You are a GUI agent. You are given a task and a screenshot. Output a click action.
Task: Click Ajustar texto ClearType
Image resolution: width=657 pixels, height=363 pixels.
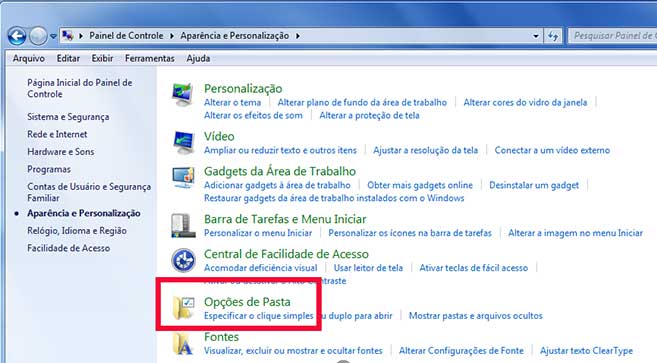point(586,350)
